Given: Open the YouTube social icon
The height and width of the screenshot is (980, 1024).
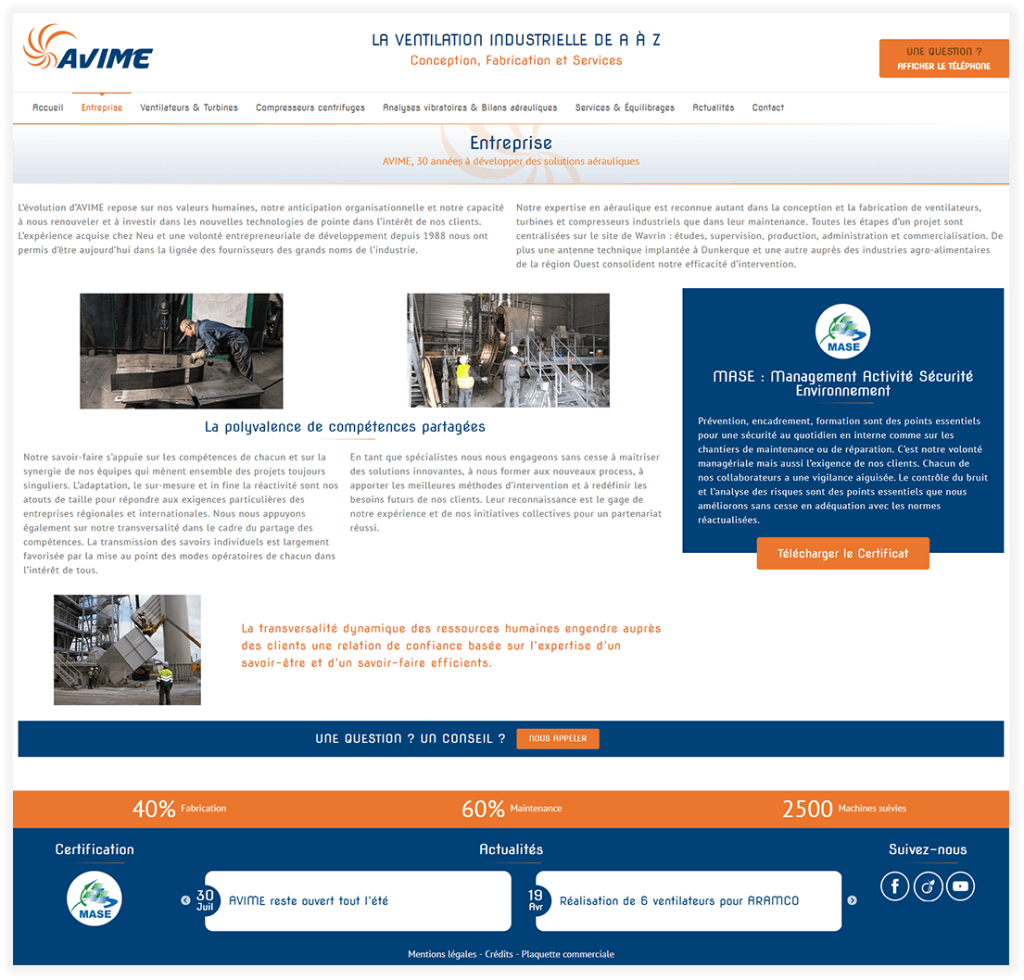Looking at the screenshot, I should (960, 886).
